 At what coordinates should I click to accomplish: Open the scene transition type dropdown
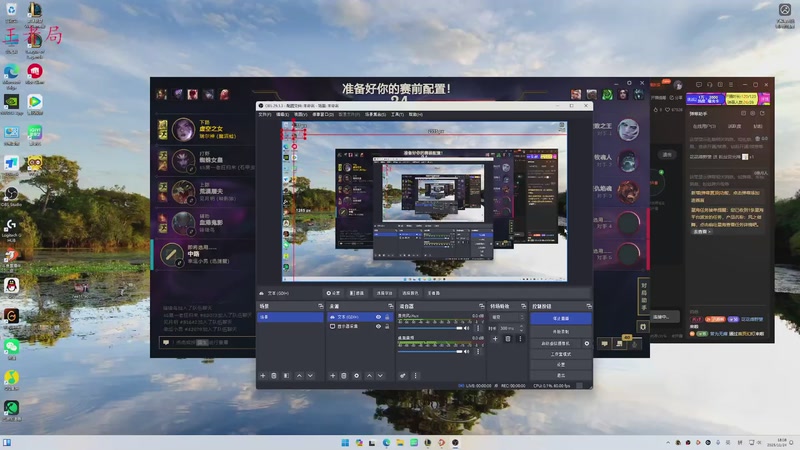(506, 317)
